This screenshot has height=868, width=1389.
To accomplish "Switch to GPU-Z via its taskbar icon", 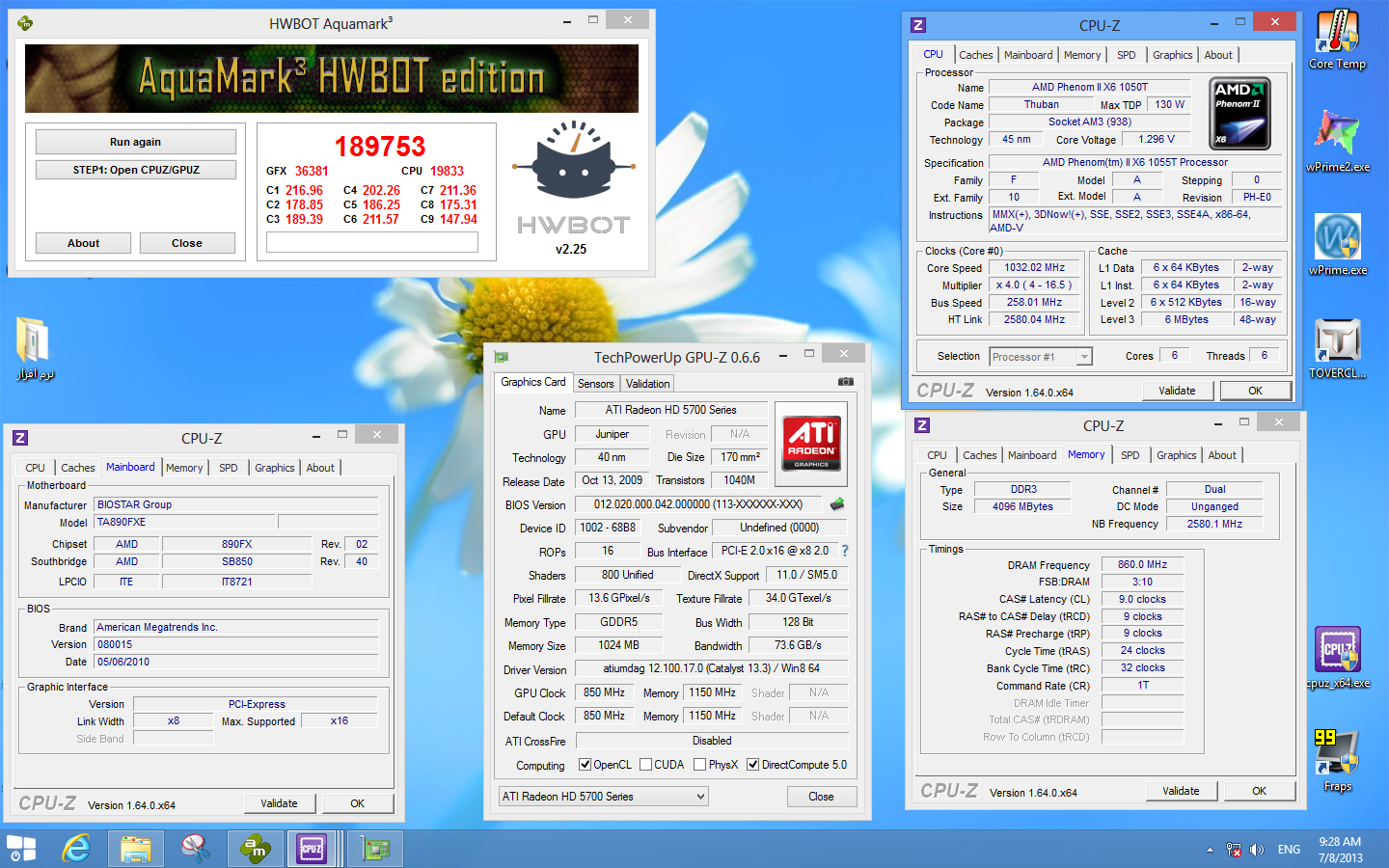I will pyautogui.click(x=375, y=850).
